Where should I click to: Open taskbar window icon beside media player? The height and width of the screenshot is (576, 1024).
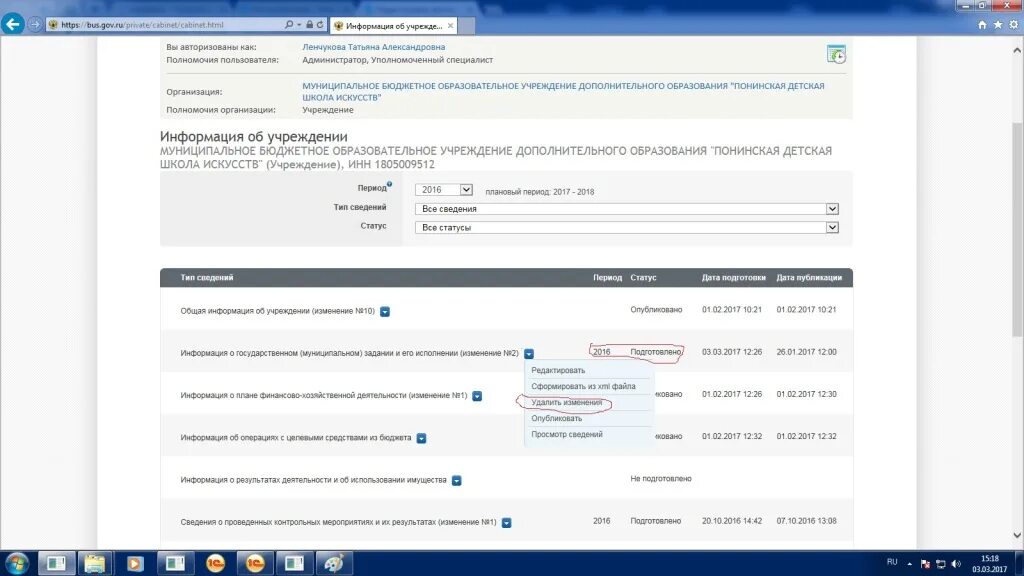tap(175, 563)
